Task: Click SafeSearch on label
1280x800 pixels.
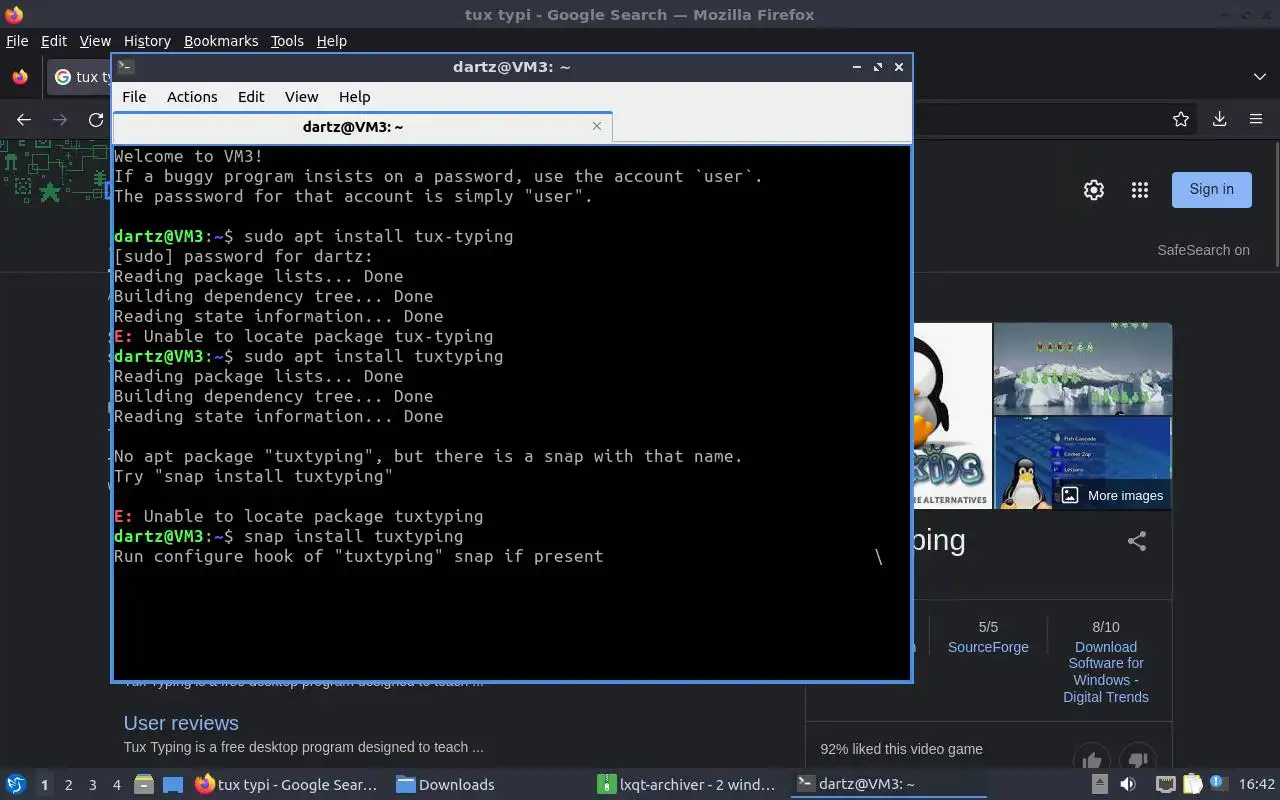Action: [x=1203, y=250]
